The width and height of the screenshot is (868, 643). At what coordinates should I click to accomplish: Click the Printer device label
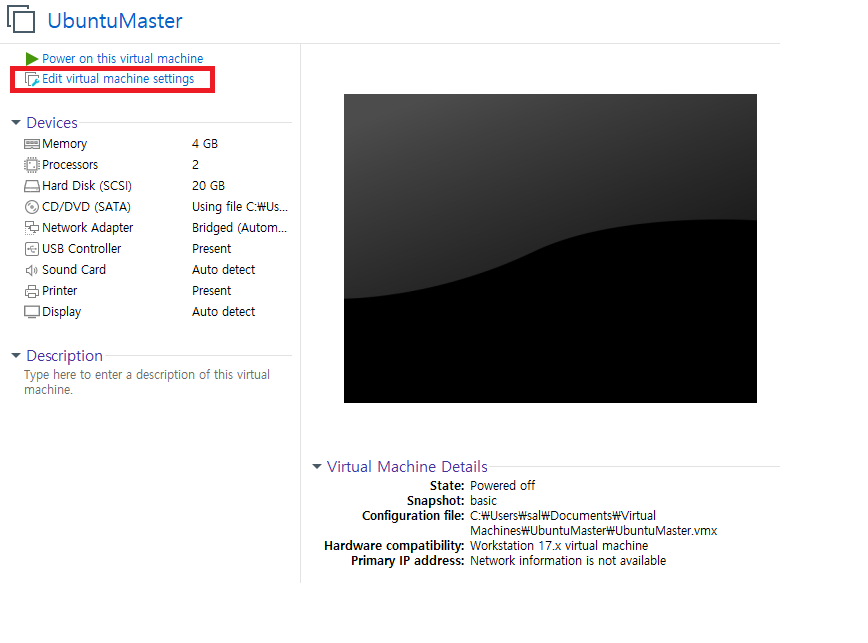click(59, 291)
